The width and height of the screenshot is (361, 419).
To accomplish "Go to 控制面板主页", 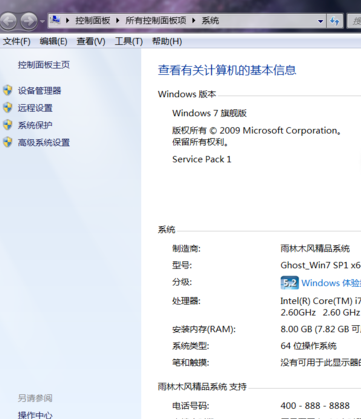I will tap(44, 65).
